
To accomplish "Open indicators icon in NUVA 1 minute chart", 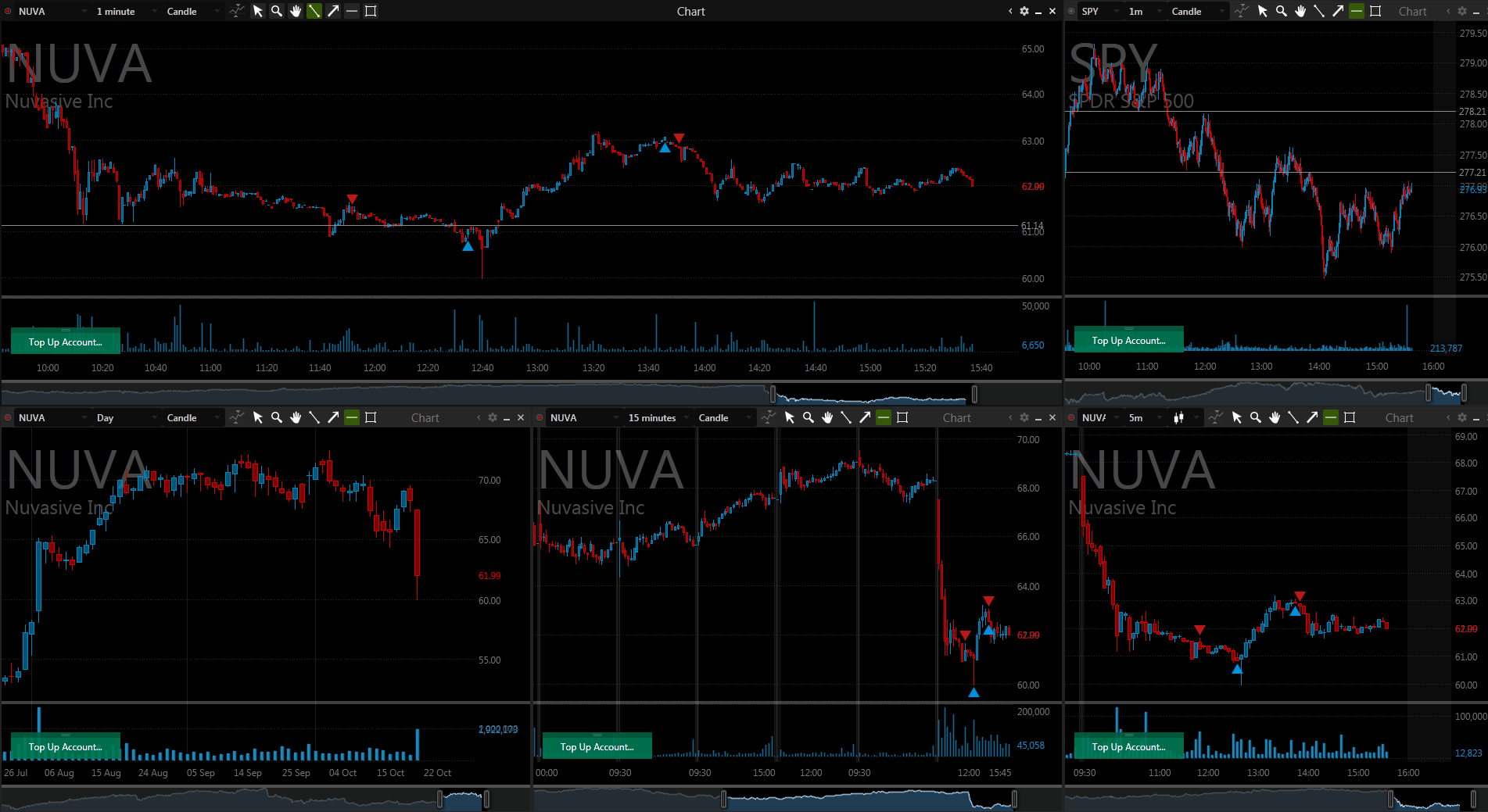I will pos(237,11).
